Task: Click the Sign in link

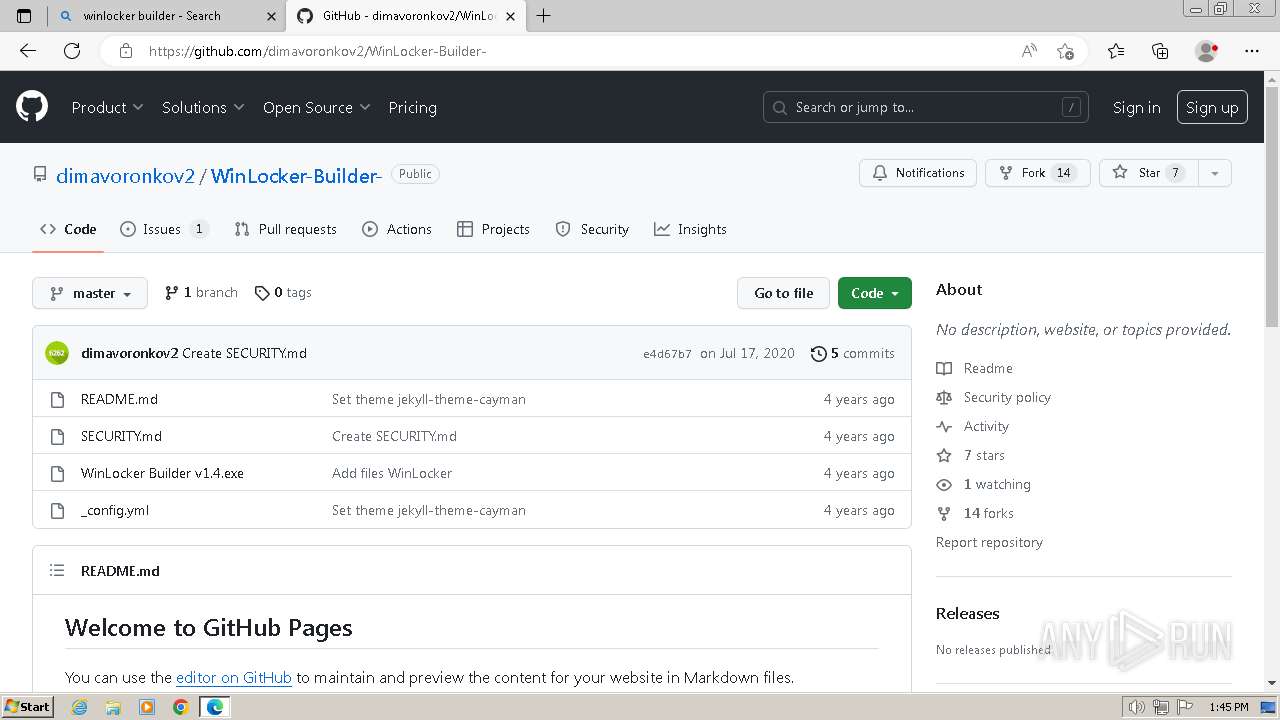Action: point(1137,107)
